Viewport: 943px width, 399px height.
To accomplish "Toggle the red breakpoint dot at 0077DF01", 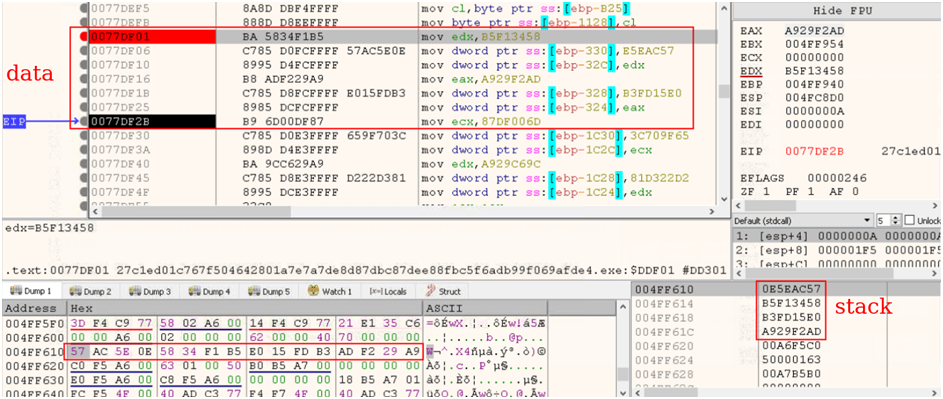I will coord(84,37).
